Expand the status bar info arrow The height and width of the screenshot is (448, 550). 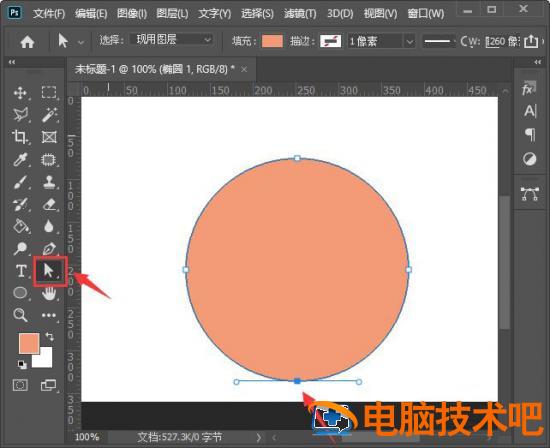(259, 437)
